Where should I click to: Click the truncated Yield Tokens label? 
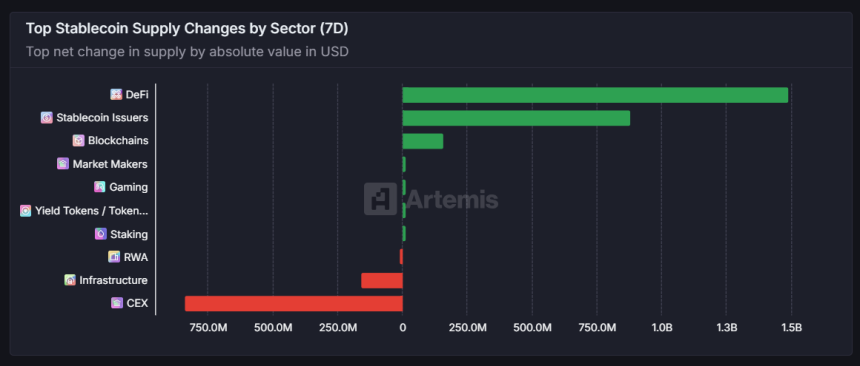click(x=92, y=211)
